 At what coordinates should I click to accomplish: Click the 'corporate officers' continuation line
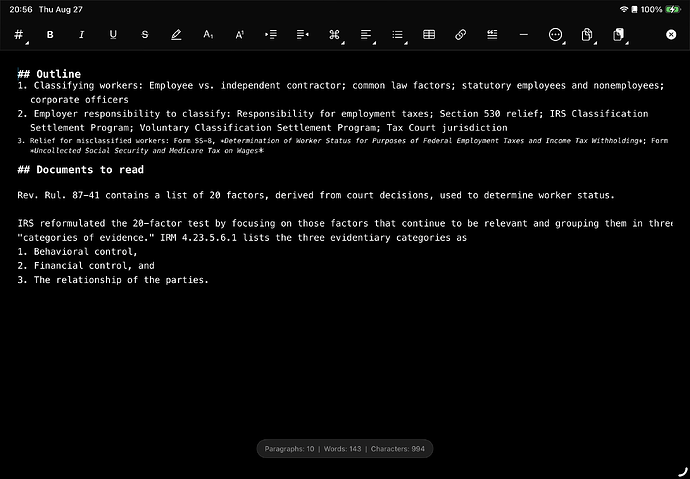click(79, 100)
